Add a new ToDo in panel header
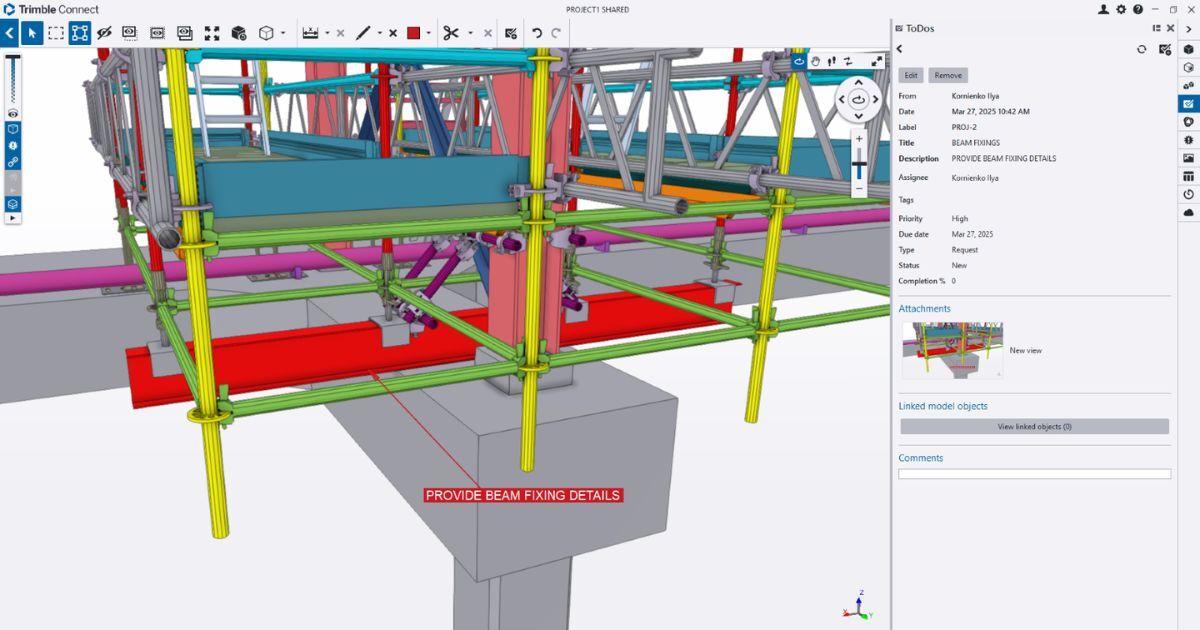Screen dimensions: 1200x630 tap(1164, 49)
